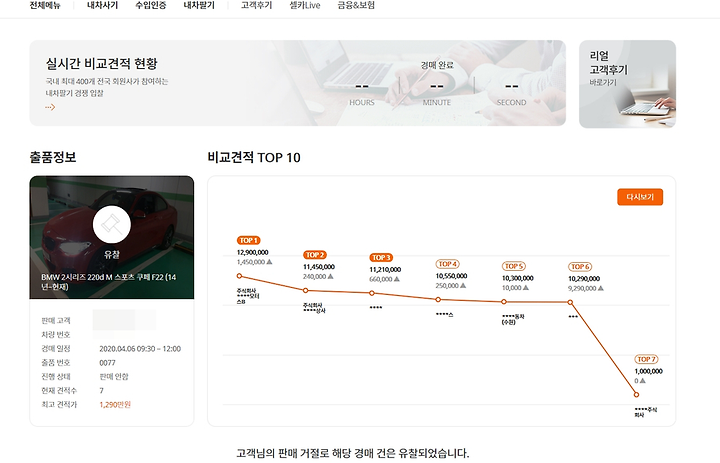Select the TOP 7 outlined badge
The height and width of the screenshot is (463, 720).
pyautogui.click(x=646, y=359)
